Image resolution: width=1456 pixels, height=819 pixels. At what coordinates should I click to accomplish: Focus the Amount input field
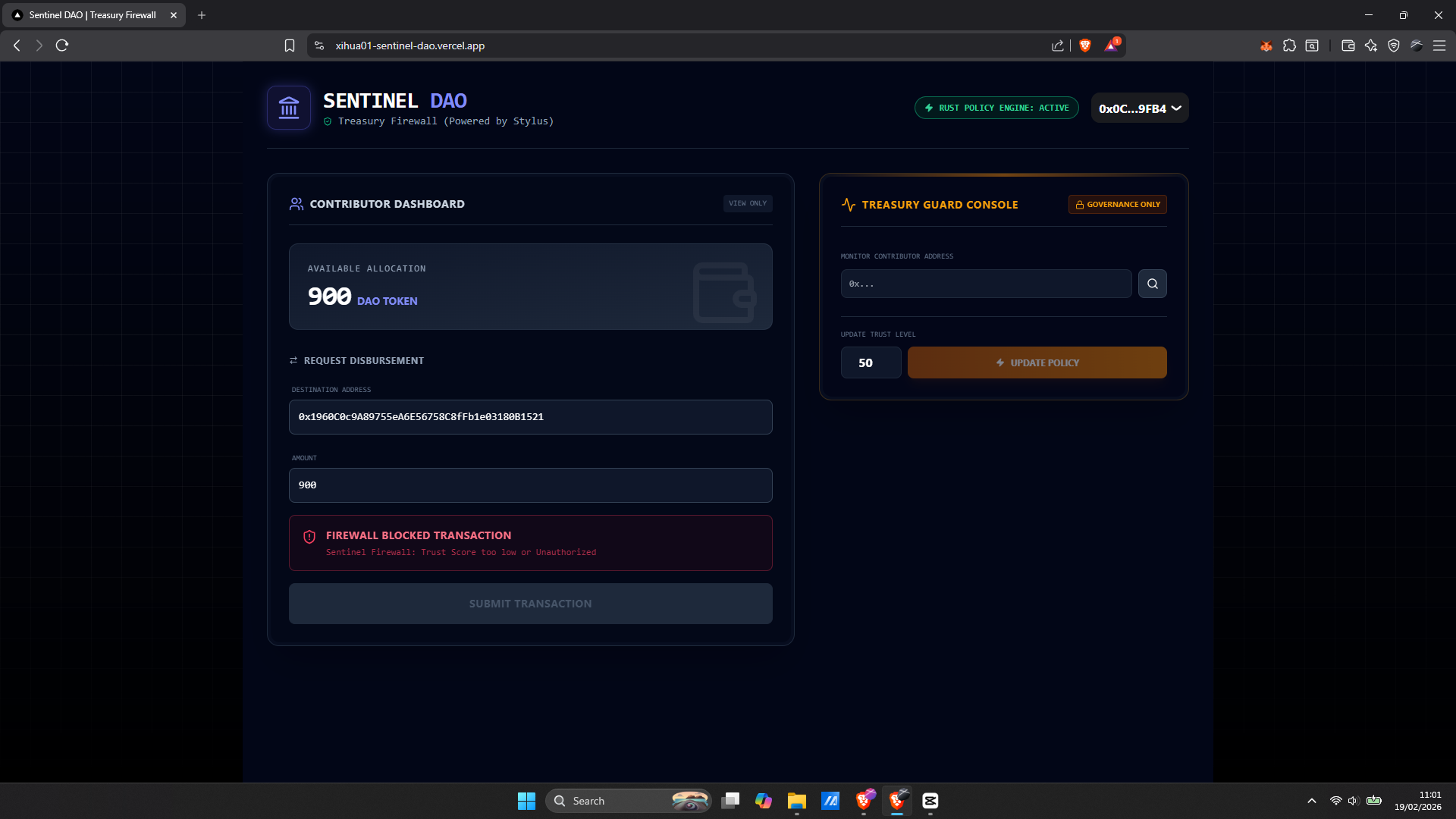coord(530,485)
